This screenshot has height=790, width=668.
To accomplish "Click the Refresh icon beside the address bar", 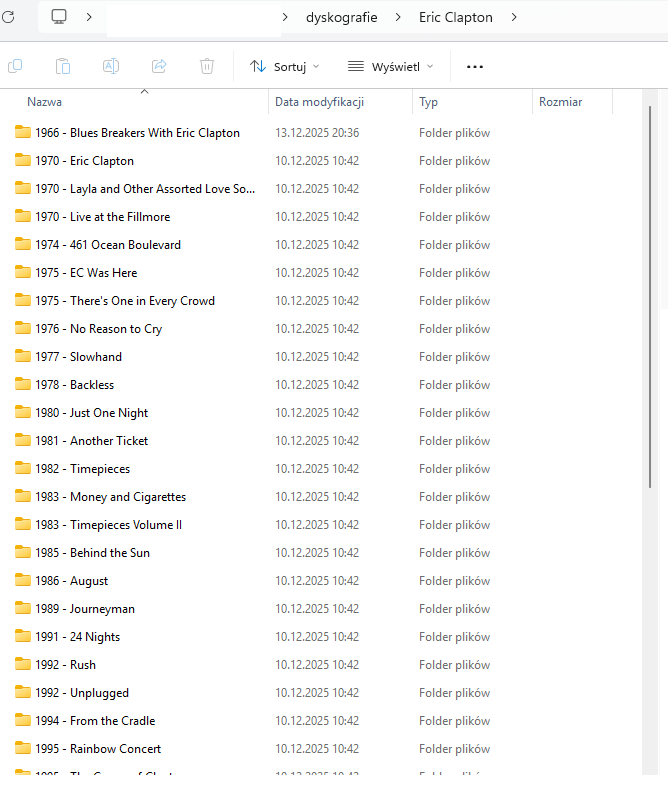I will point(8,17).
